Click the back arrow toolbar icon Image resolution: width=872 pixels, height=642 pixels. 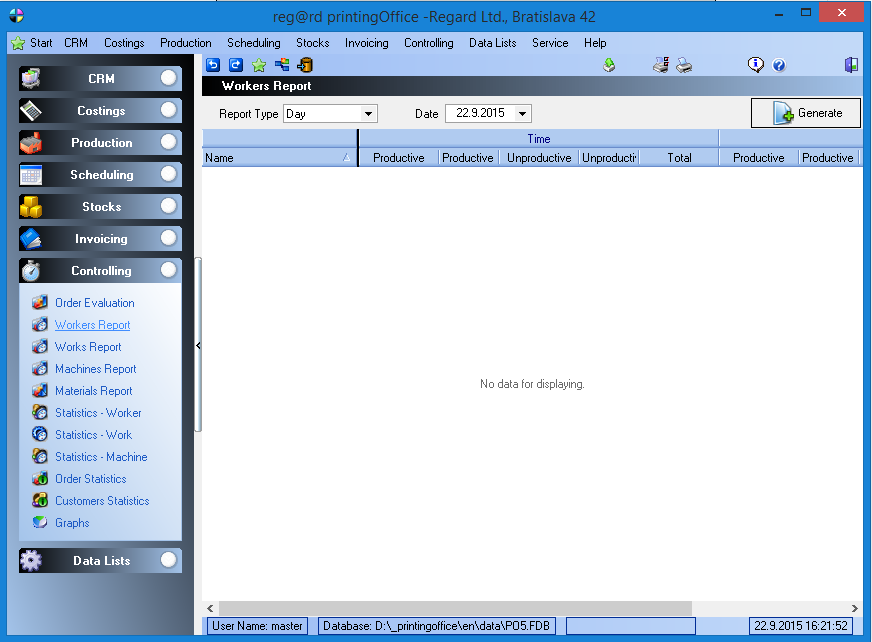pyautogui.click(x=212, y=65)
